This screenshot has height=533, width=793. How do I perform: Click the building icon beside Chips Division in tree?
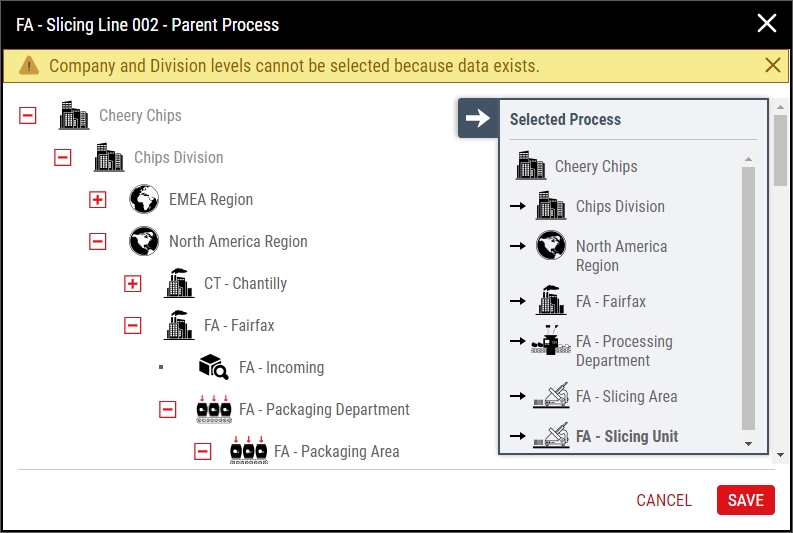[x=109, y=157]
